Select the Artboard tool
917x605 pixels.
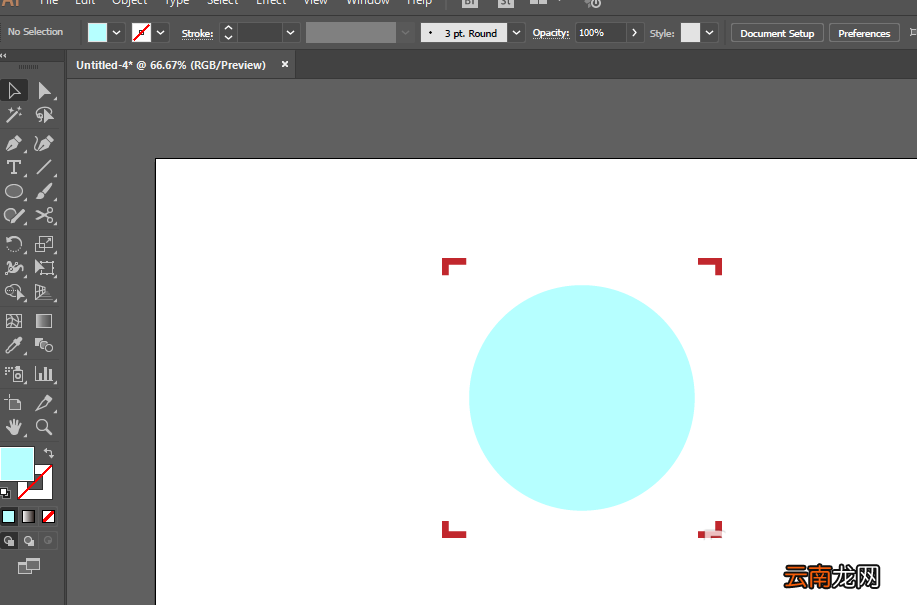[14, 403]
